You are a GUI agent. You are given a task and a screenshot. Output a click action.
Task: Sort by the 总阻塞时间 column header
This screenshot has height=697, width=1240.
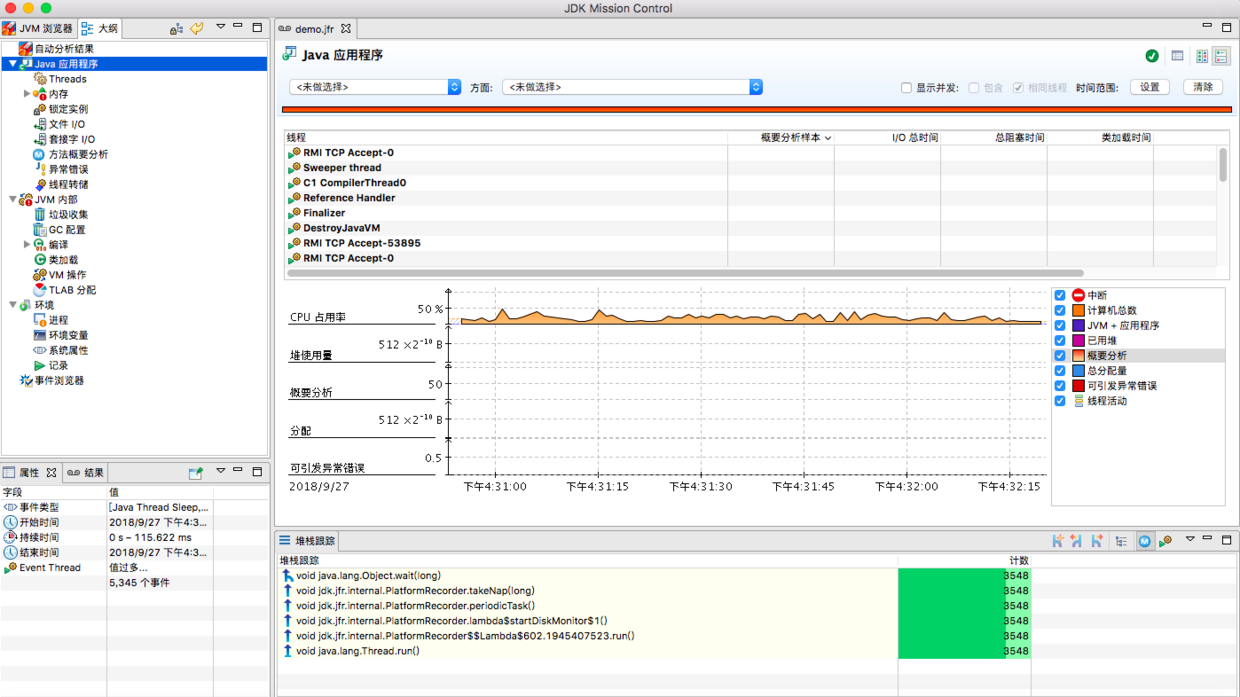pyautogui.click(x=993, y=137)
